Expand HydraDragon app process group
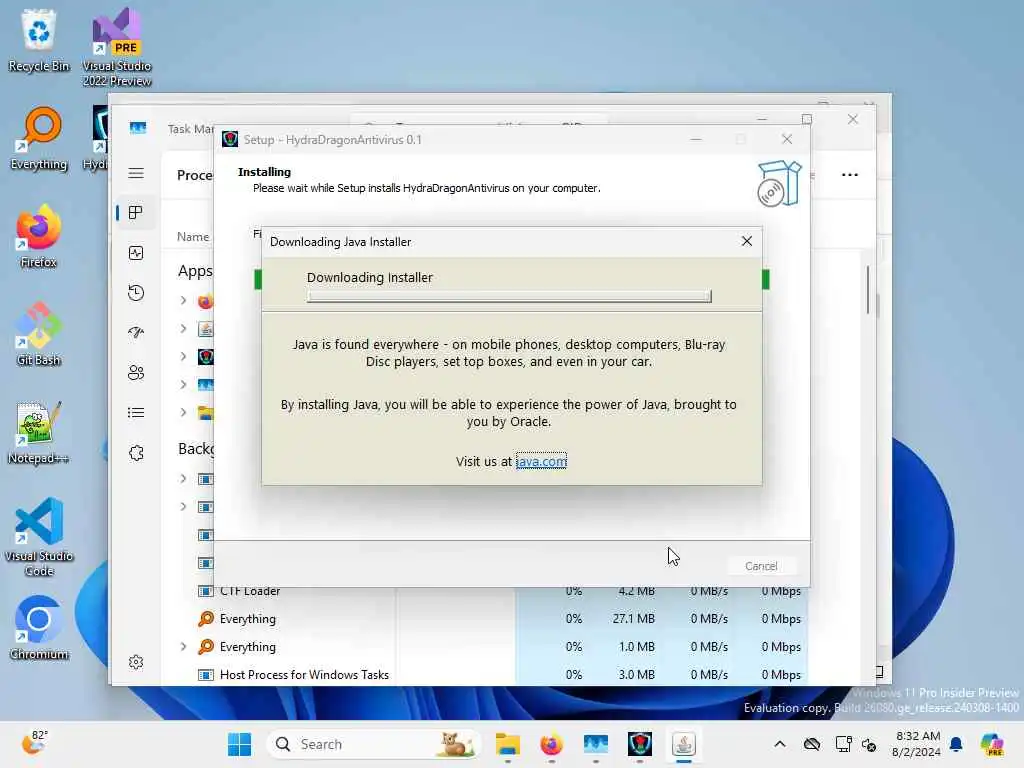Screen dimensions: 1024x768 click(184, 357)
